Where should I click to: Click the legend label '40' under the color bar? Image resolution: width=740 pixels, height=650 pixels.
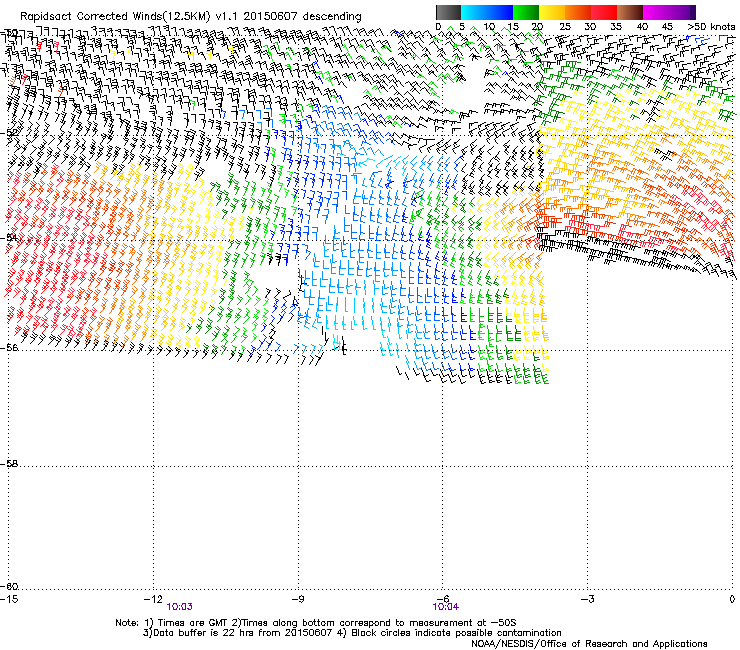click(642, 26)
